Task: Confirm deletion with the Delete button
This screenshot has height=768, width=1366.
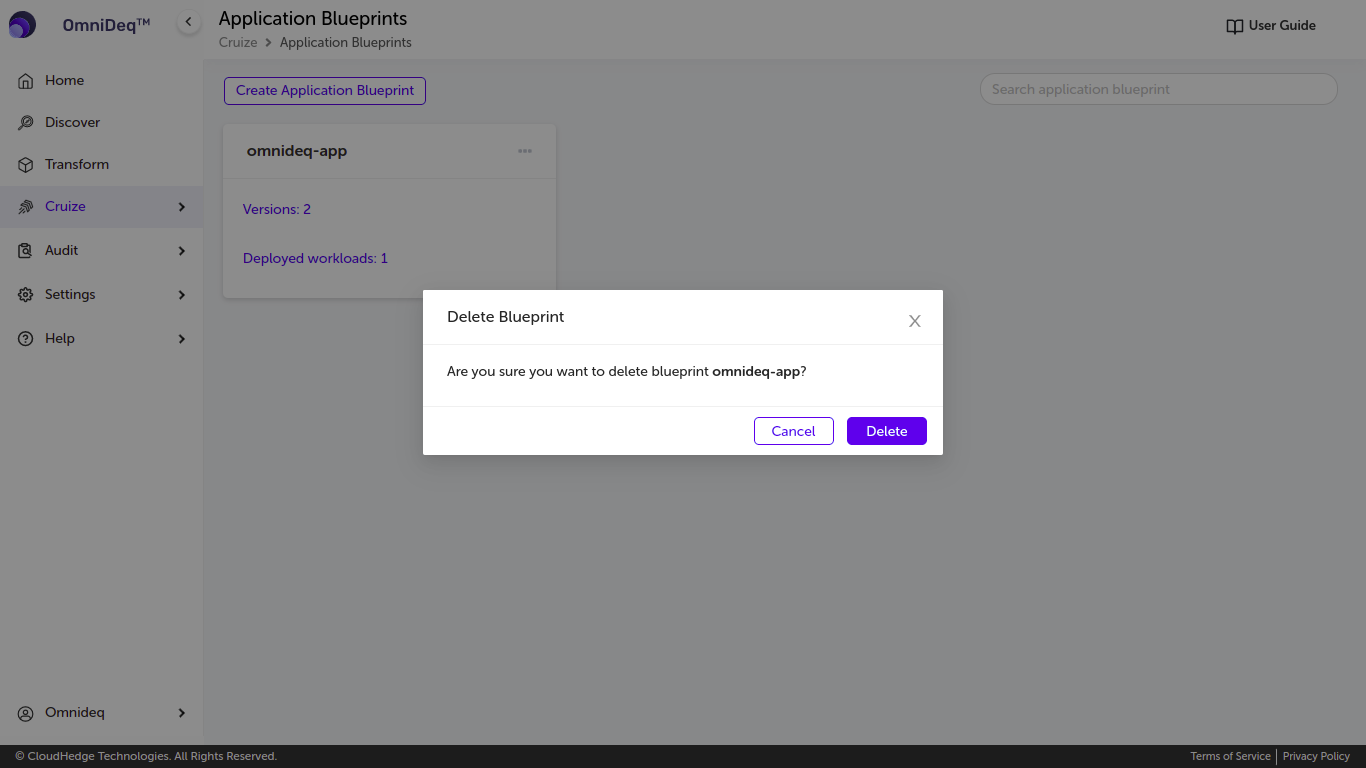Action: coord(887,431)
